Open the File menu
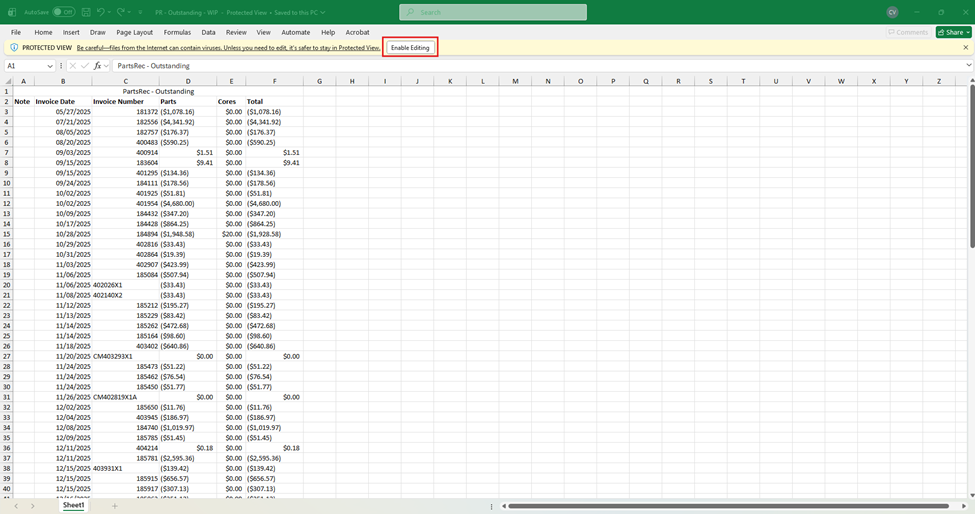This screenshot has height=514, width=975. 16,32
